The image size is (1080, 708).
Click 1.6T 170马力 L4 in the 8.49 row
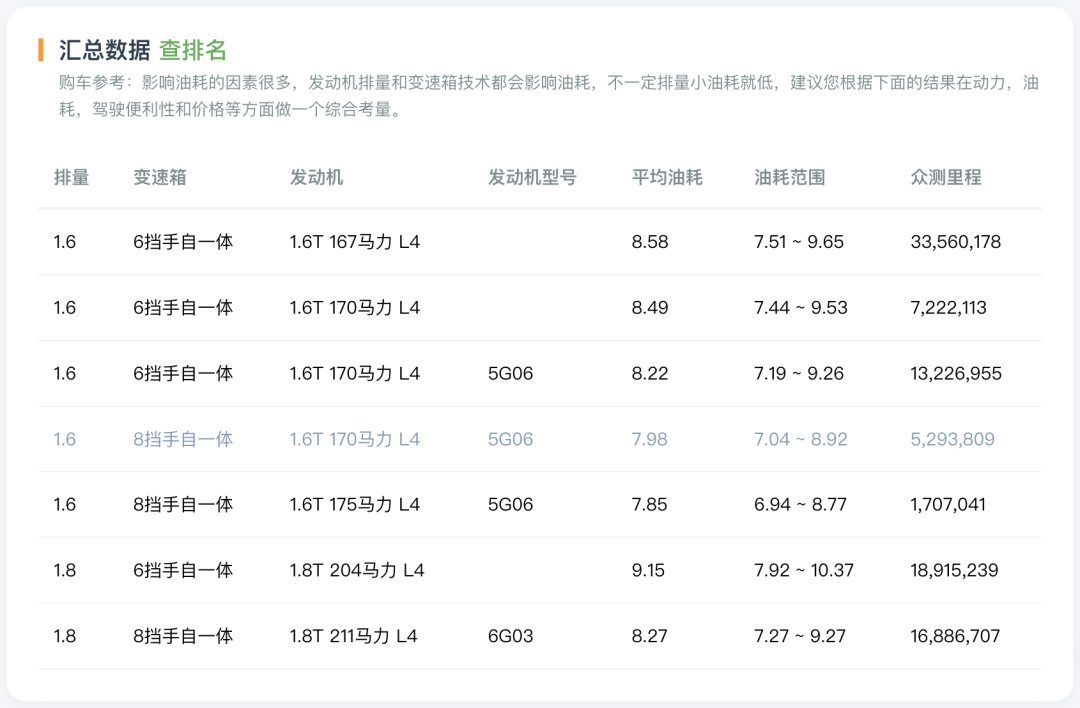click(355, 307)
